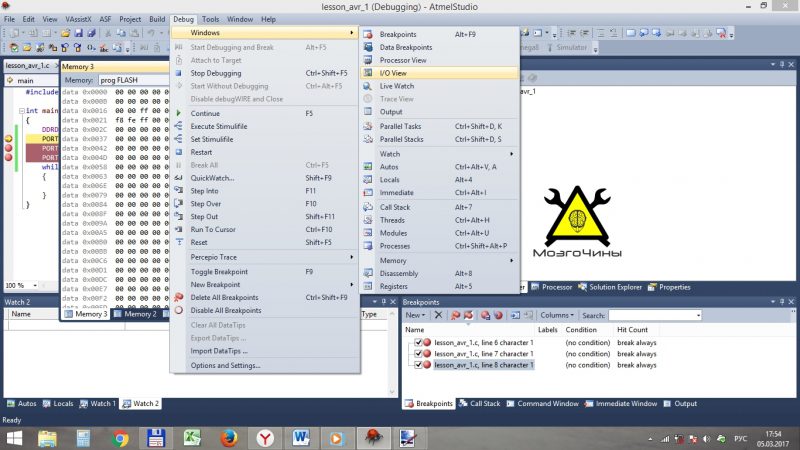The width and height of the screenshot is (800, 450).
Task: Toggle checkbox for line 7 breakpoint
Action: click(x=418, y=354)
